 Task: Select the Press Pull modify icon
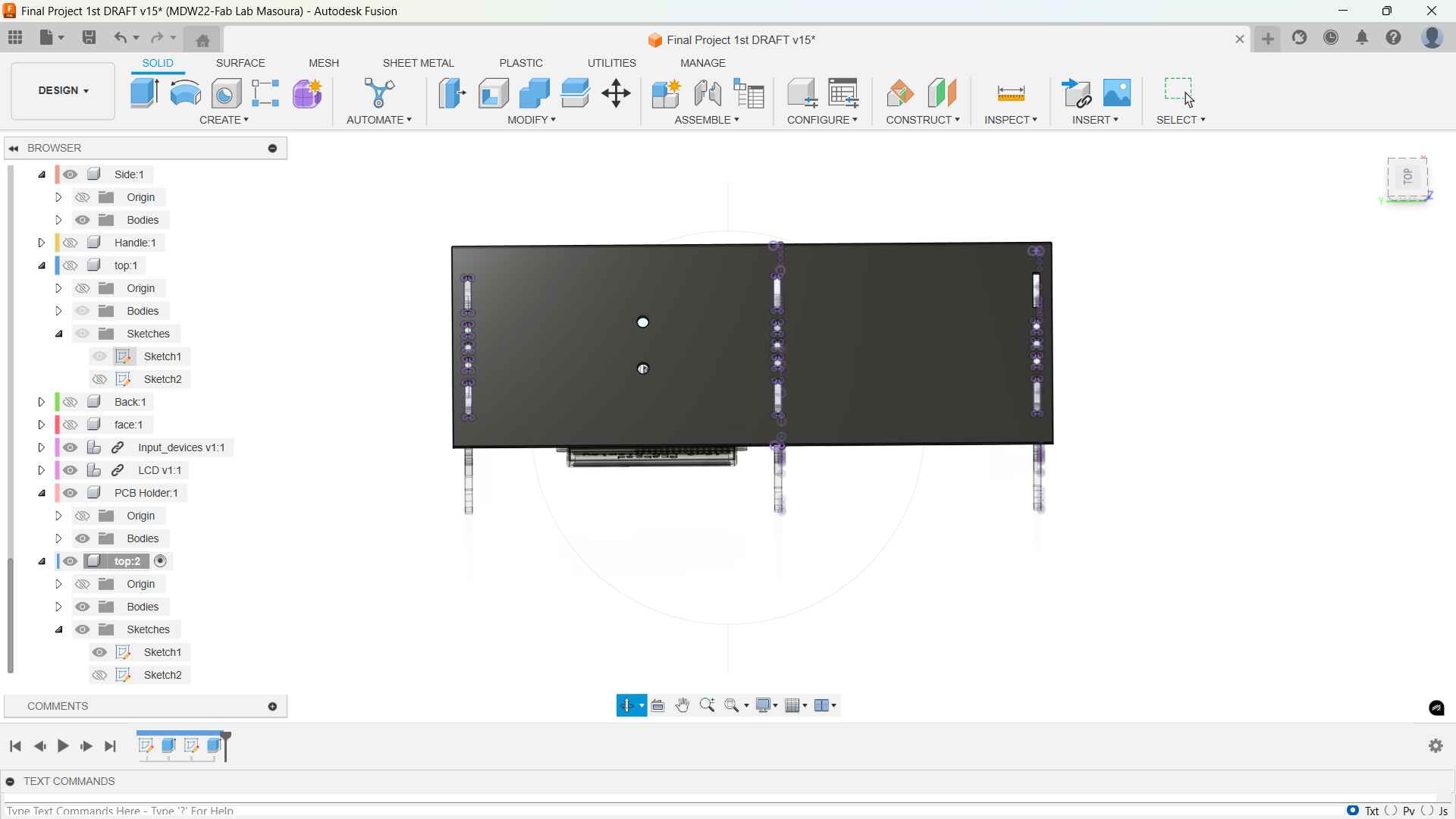tap(453, 93)
